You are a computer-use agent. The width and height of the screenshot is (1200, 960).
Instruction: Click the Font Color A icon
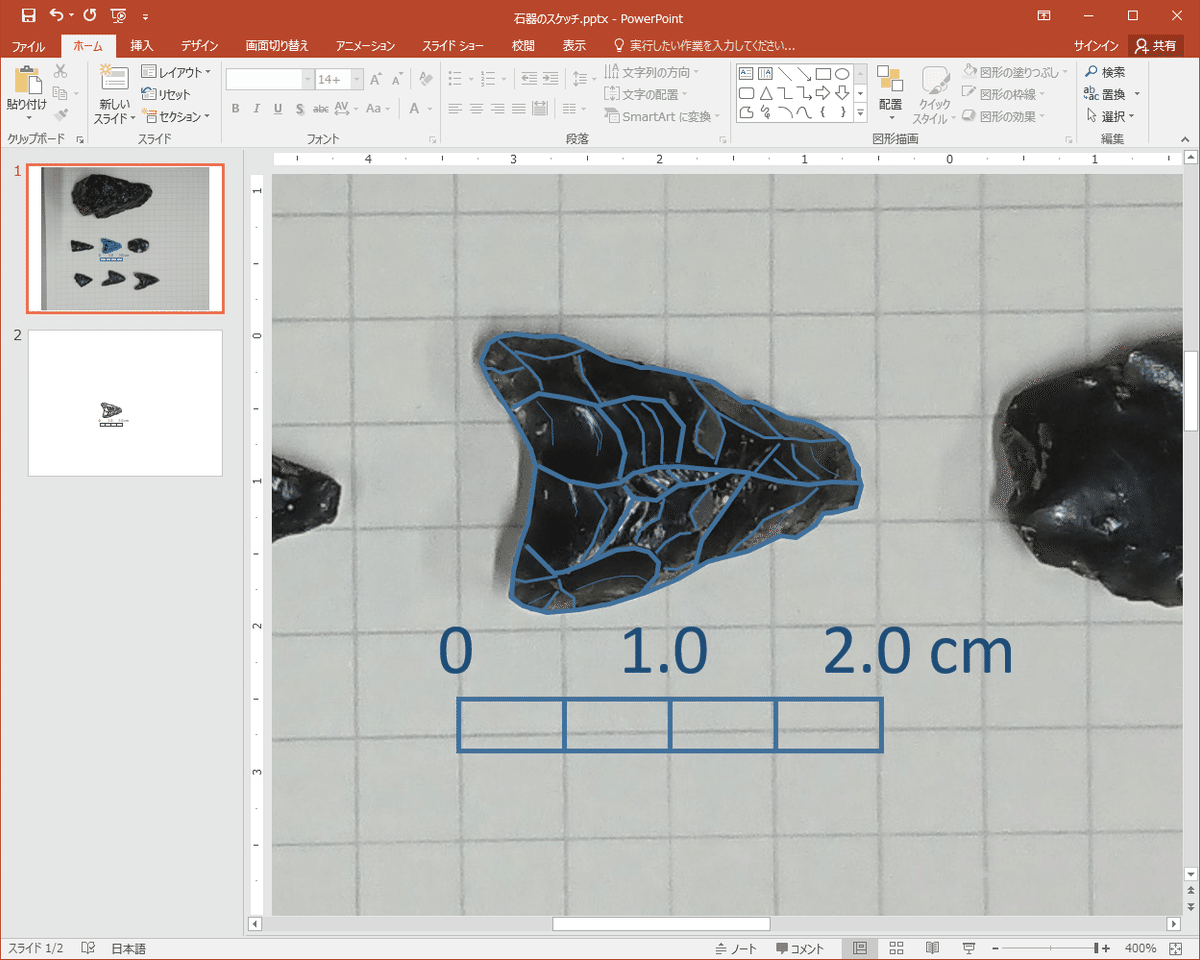tap(415, 109)
